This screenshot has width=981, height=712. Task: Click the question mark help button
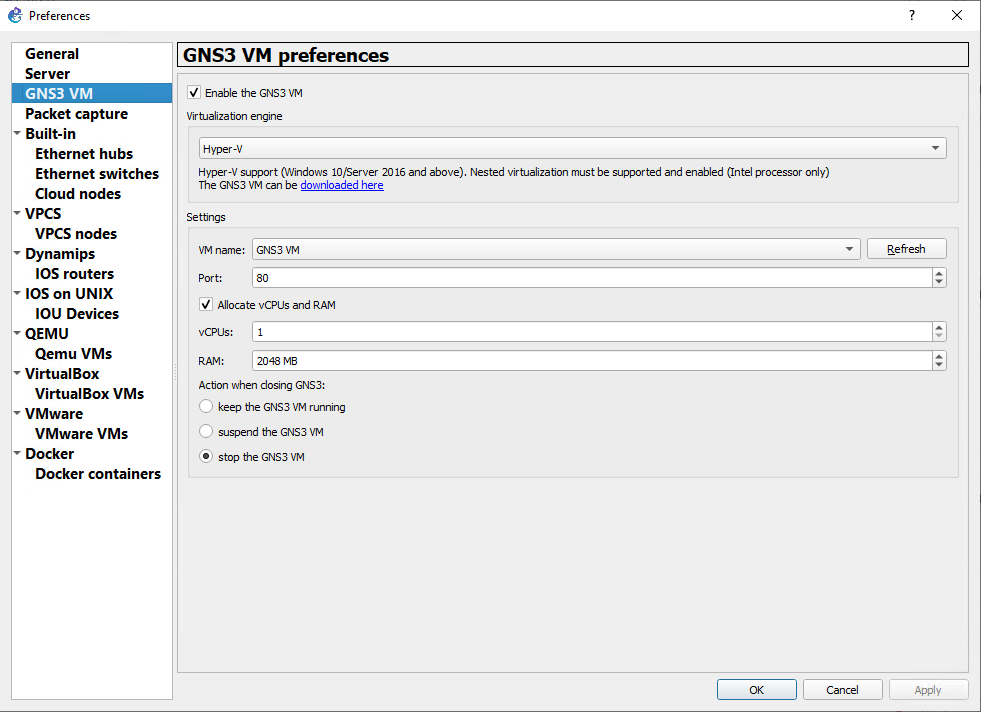[912, 15]
